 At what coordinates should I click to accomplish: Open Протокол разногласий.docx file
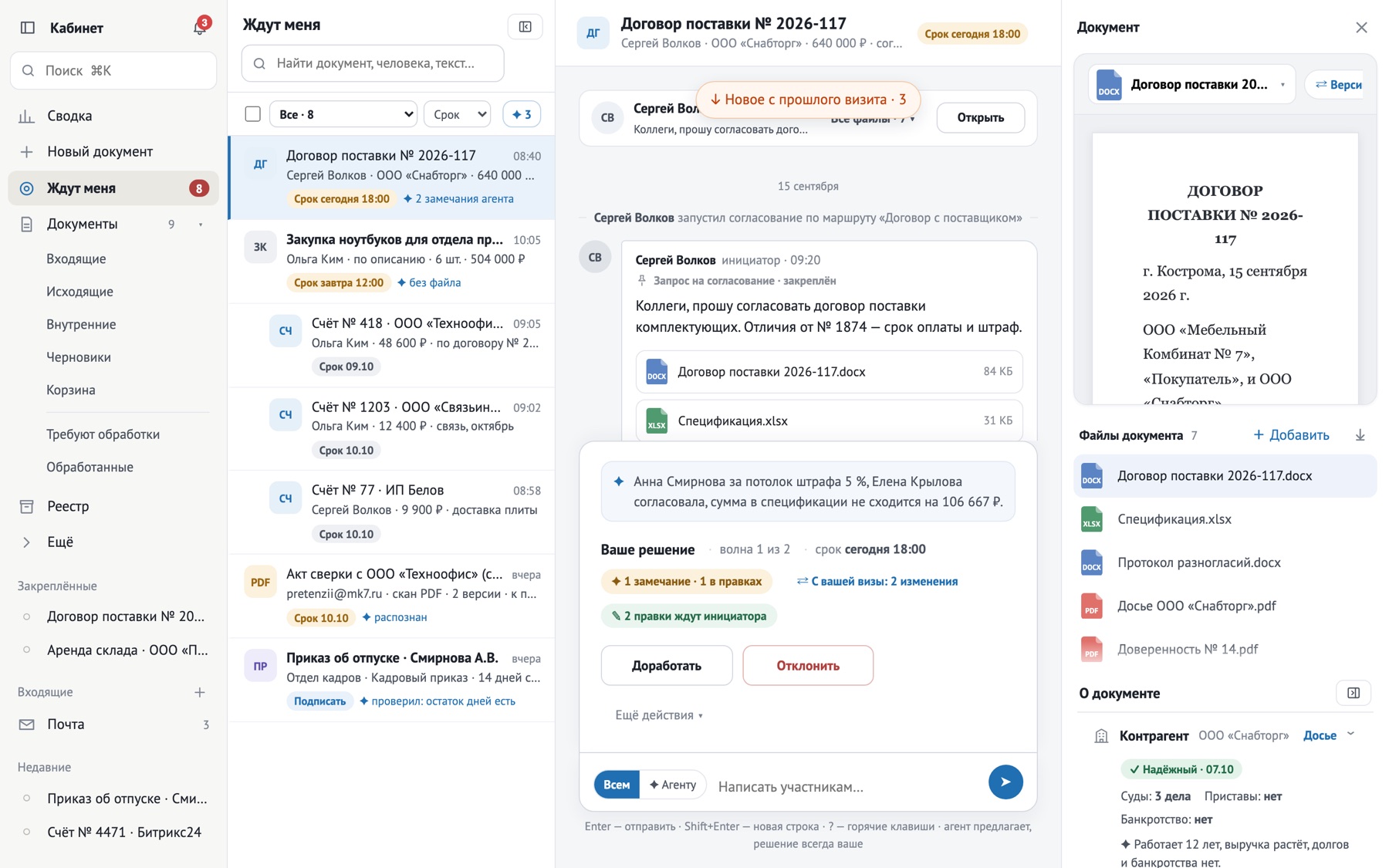(1225, 562)
